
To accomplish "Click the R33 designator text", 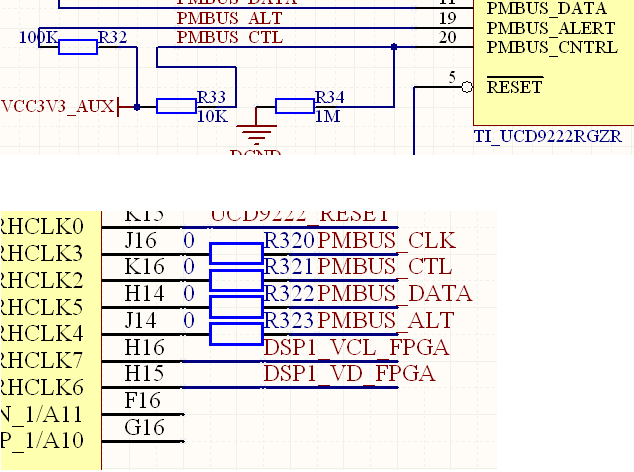I will click(211, 97).
